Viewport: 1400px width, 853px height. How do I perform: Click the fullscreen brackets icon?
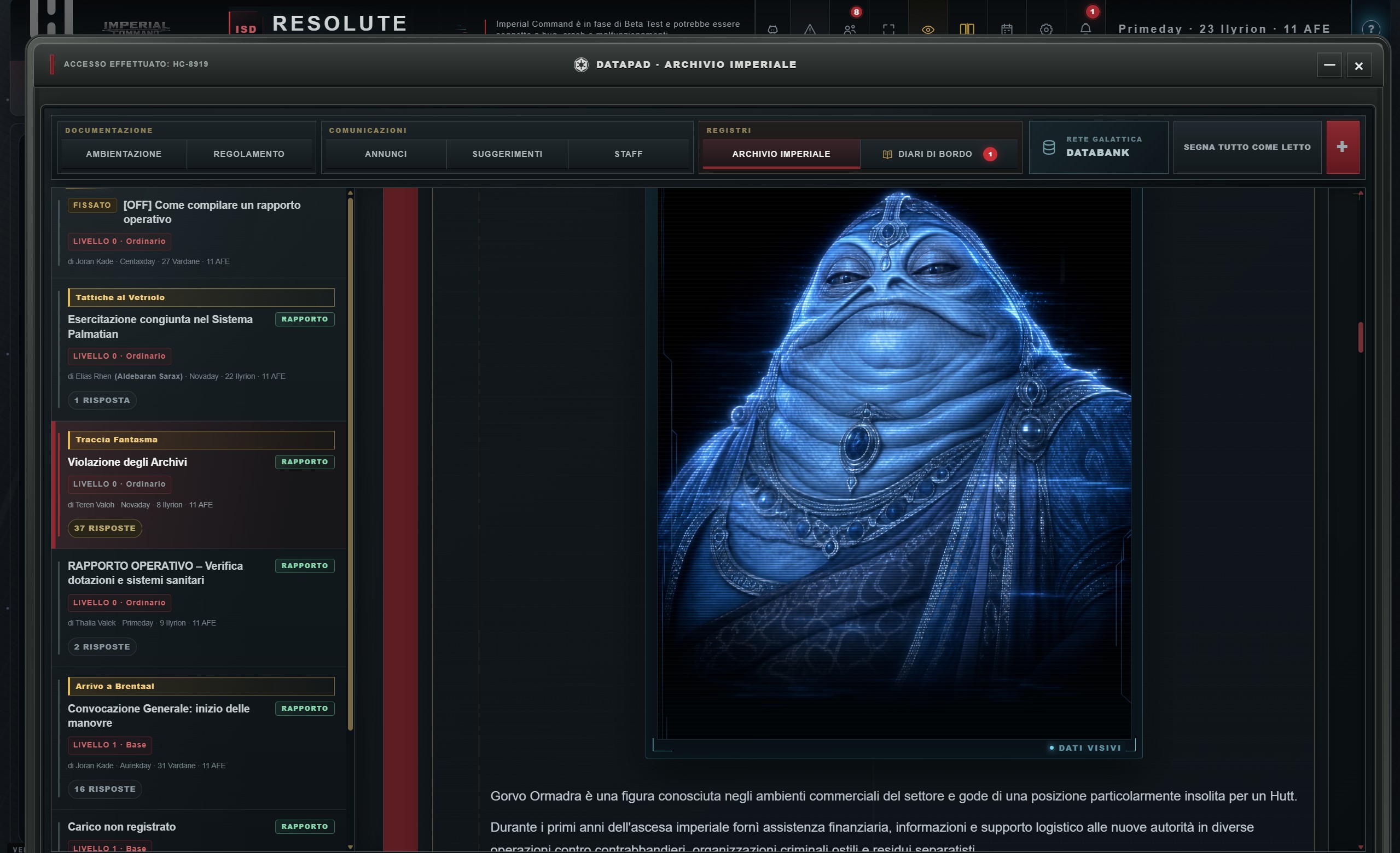pyautogui.click(x=888, y=29)
